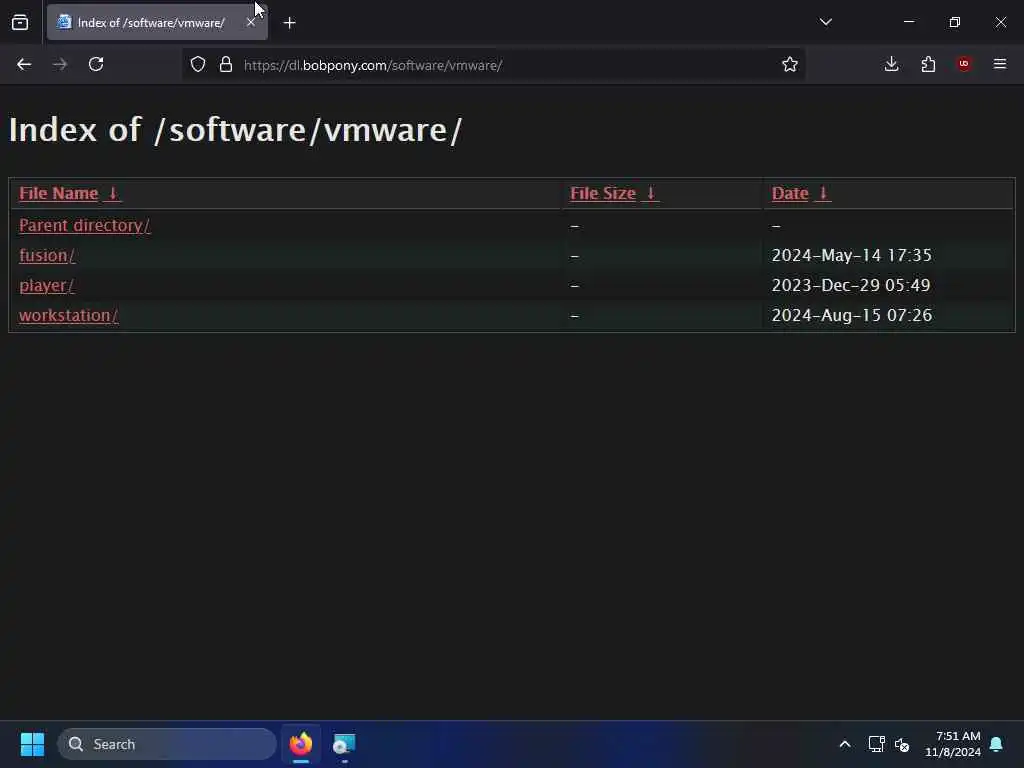The image size is (1024, 768).
Task: Open the notifications bell icon
Action: tap(997, 744)
